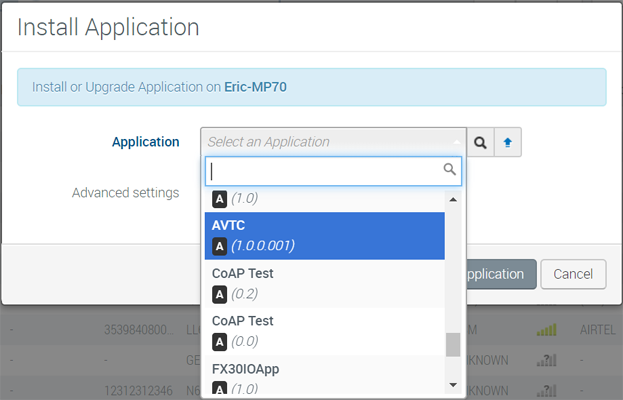623x400 pixels.
Task: Click the 'A' icon next to version (0.0)
Action: [219, 342]
